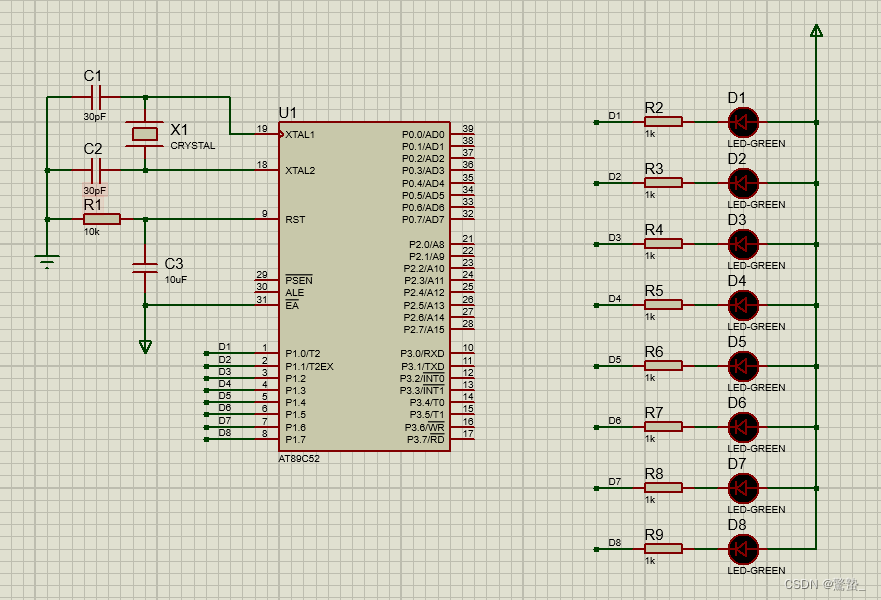This screenshot has height=600, width=881.
Task: Click the LED-GREEN text under LED D8
Action: [x=756, y=570]
